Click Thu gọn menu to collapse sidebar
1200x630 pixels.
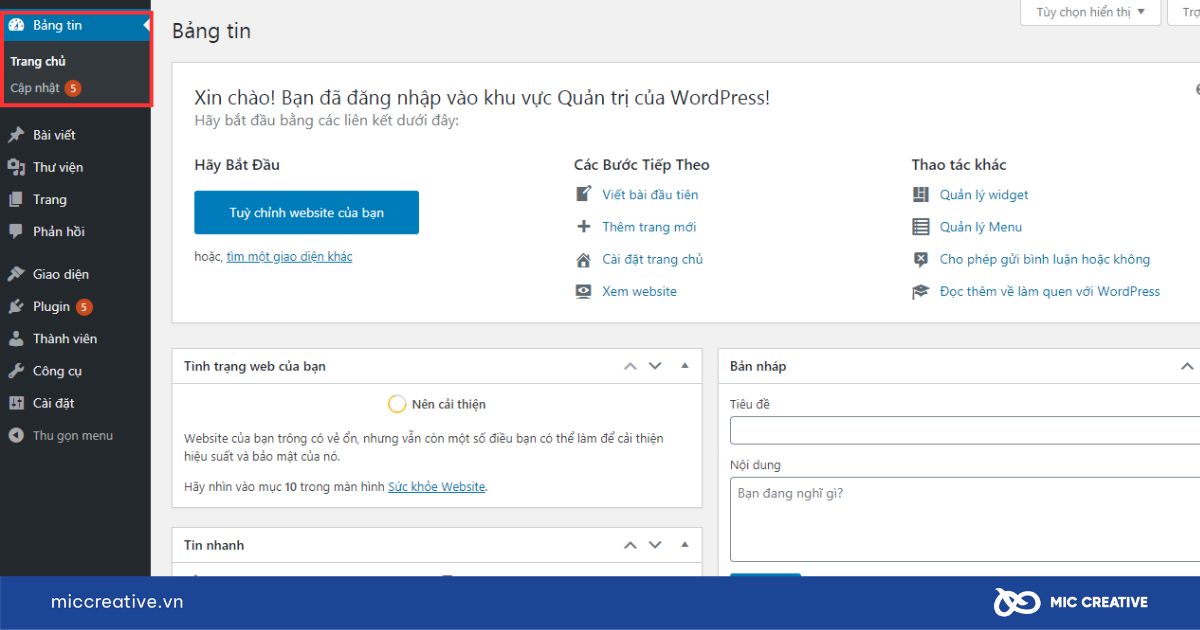[x=73, y=435]
